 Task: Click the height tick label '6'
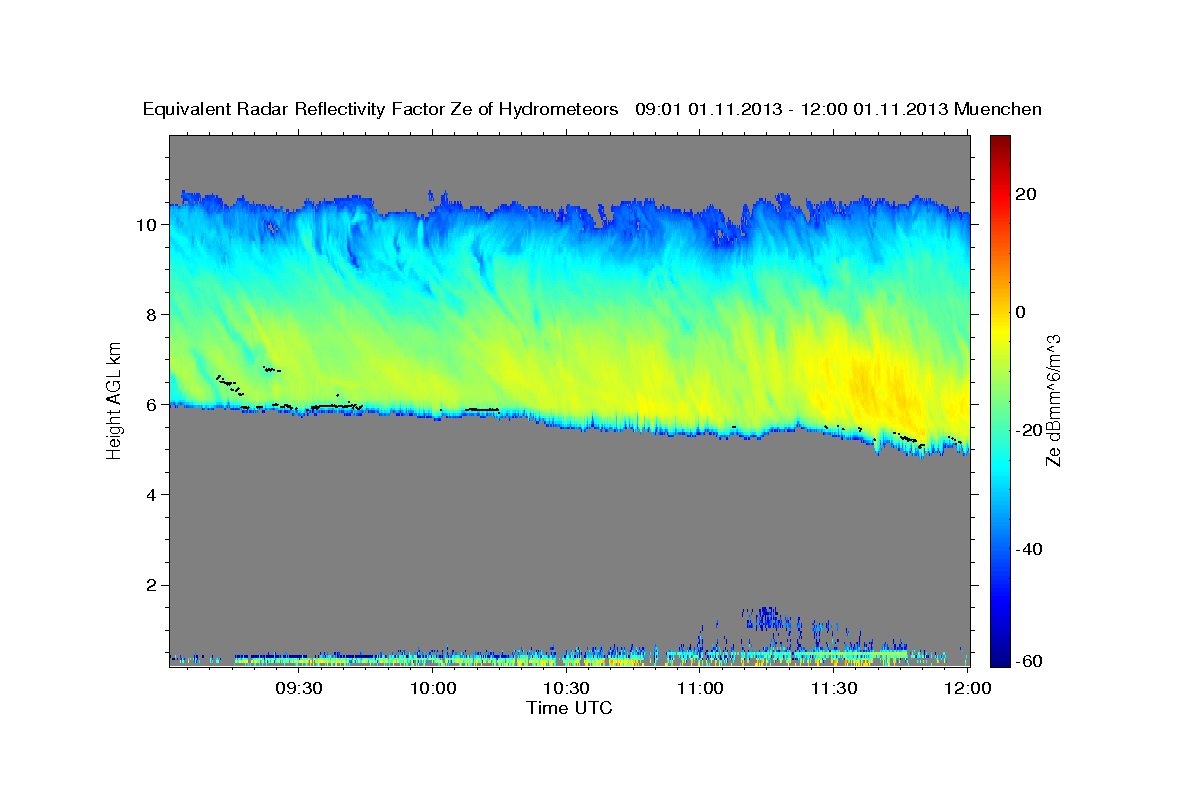153,405
